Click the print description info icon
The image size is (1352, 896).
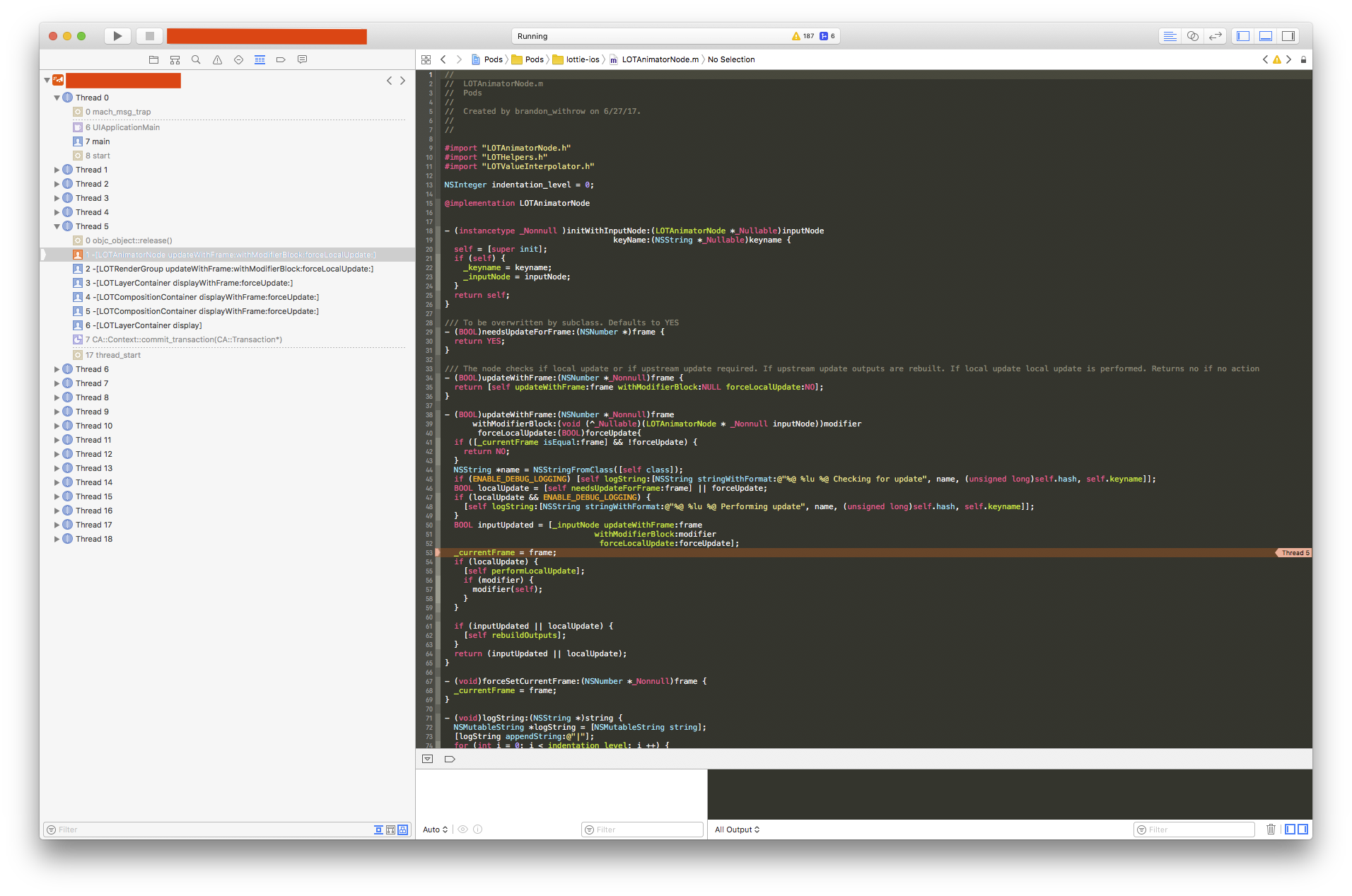pyautogui.click(x=478, y=830)
